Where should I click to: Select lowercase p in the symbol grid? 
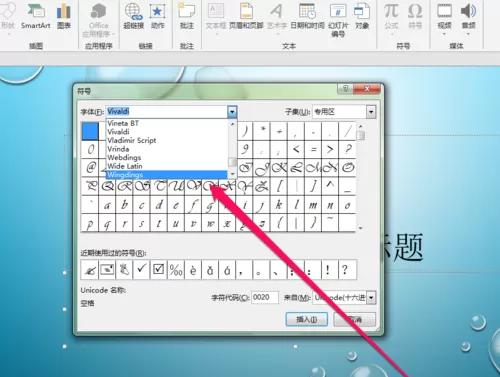click(90, 223)
